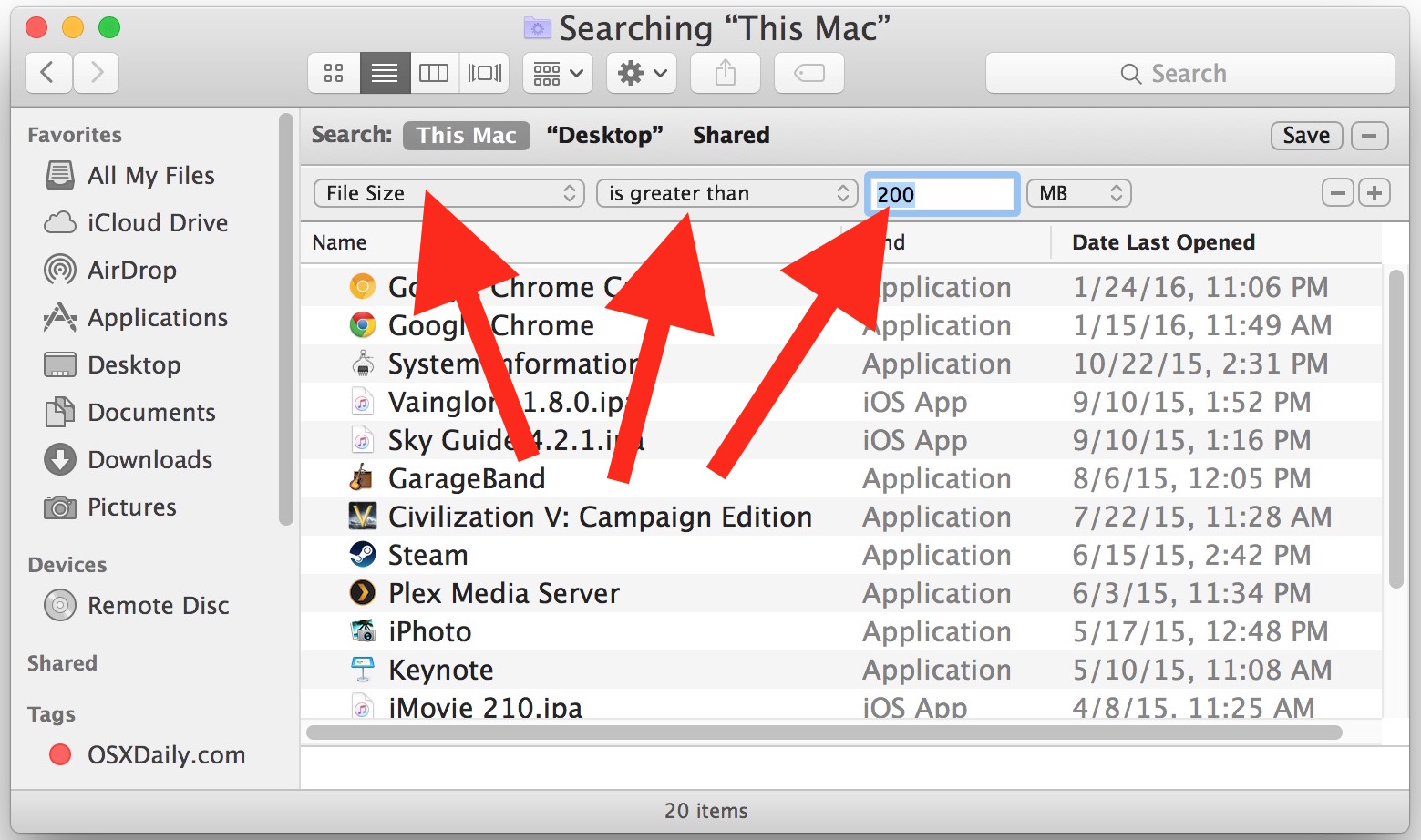Open the action gear menu

tap(641, 73)
